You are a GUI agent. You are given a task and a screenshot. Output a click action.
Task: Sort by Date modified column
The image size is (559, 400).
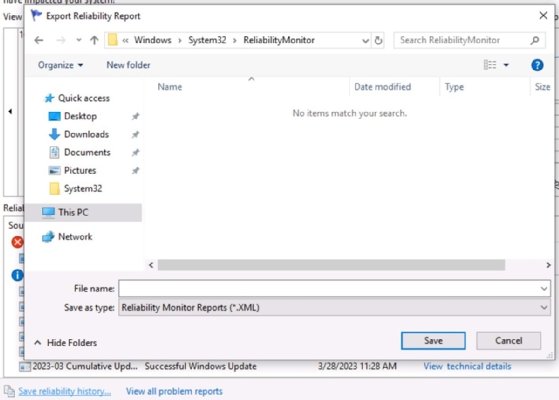(383, 87)
